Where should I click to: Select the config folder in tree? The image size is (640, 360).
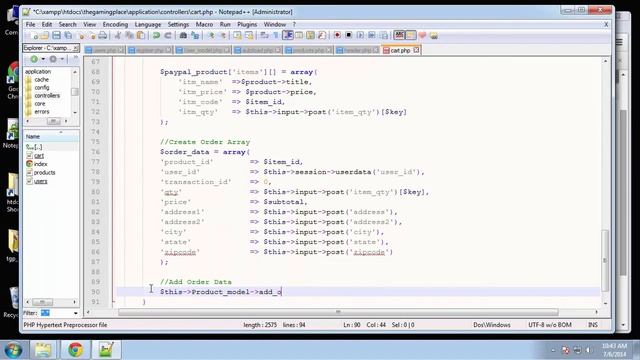click(42, 87)
